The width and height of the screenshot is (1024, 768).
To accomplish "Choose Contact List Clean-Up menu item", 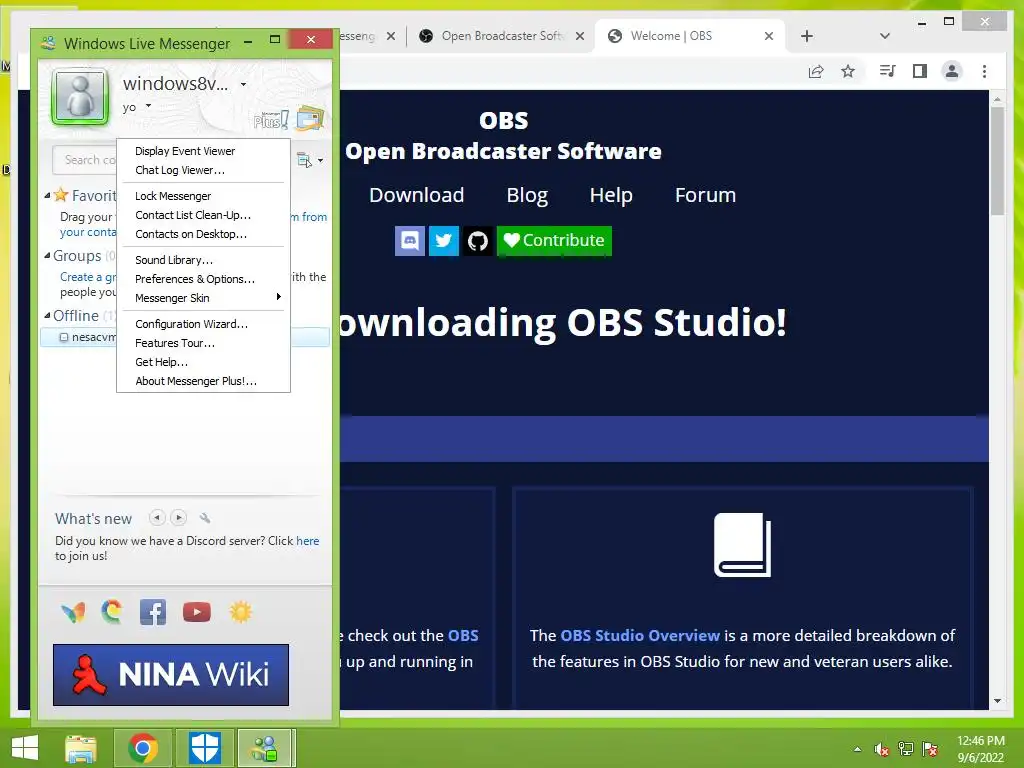I will pos(203,215).
